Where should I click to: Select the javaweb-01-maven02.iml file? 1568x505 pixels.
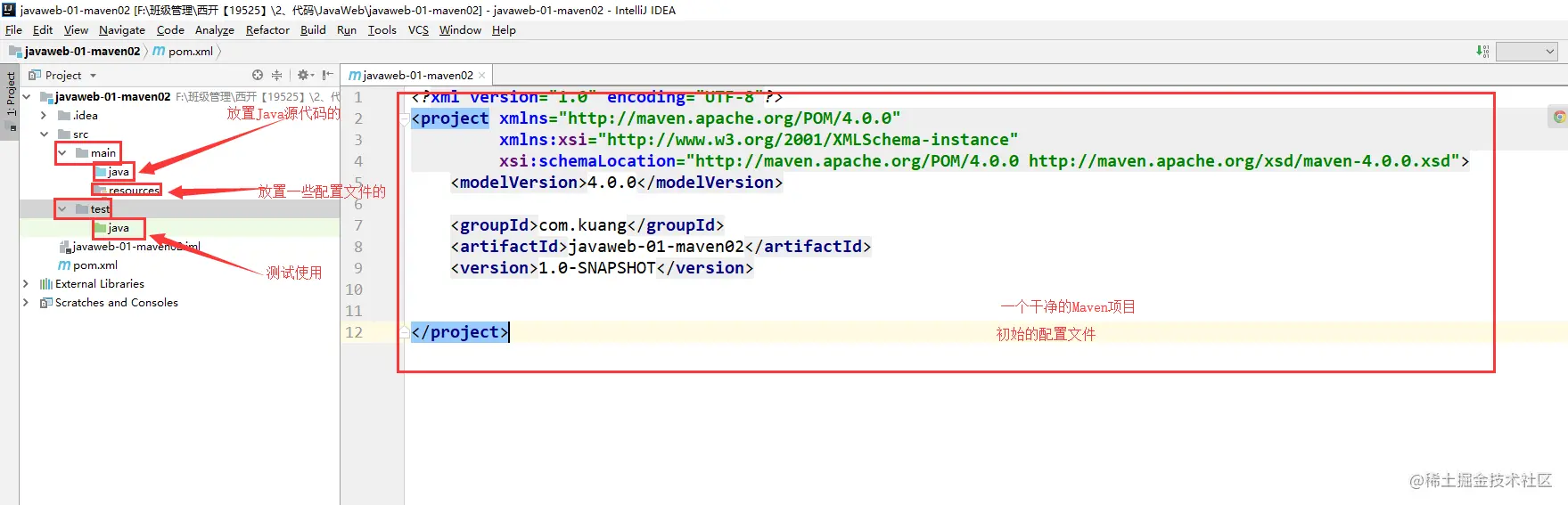[129, 247]
